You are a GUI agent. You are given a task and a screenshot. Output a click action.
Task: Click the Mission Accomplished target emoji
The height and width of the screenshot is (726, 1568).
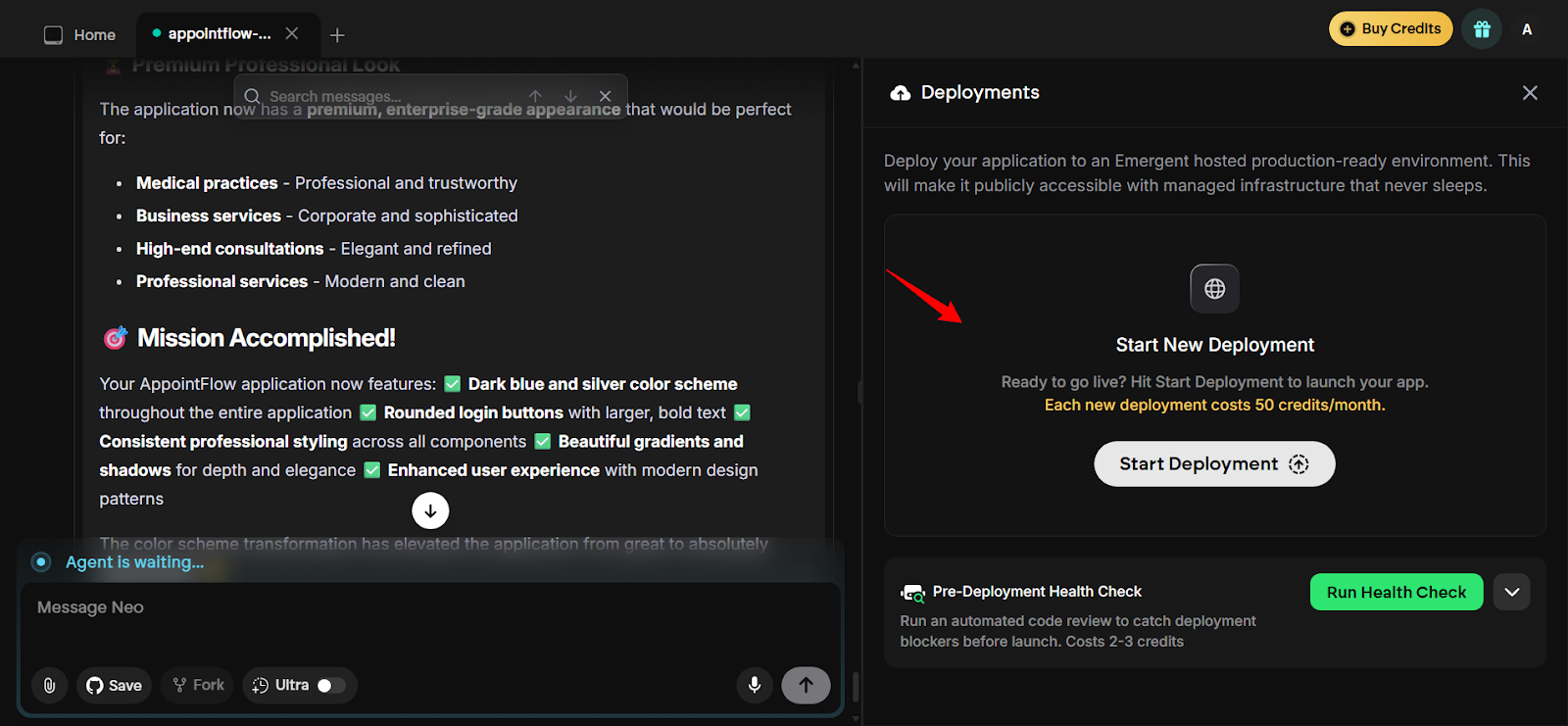(116, 338)
